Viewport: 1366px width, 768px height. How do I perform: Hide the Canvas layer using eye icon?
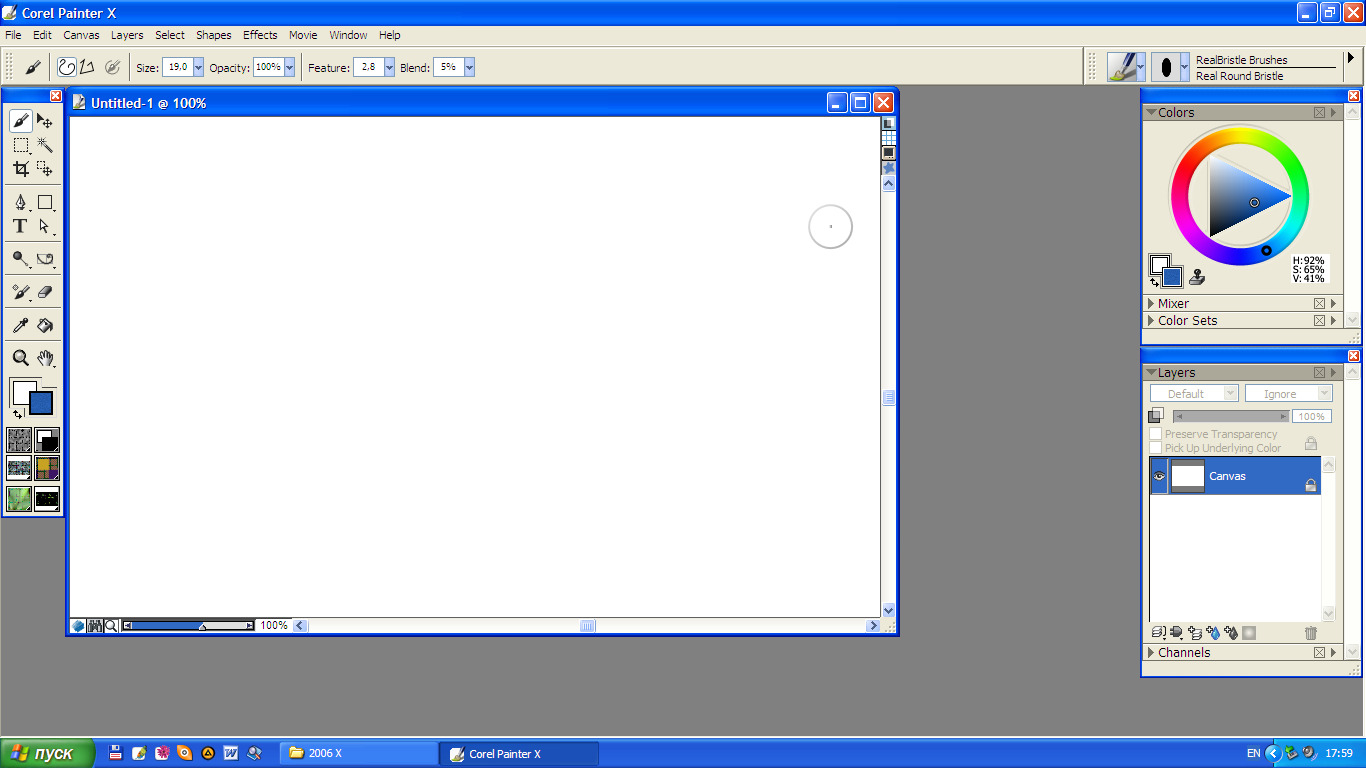point(1159,476)
